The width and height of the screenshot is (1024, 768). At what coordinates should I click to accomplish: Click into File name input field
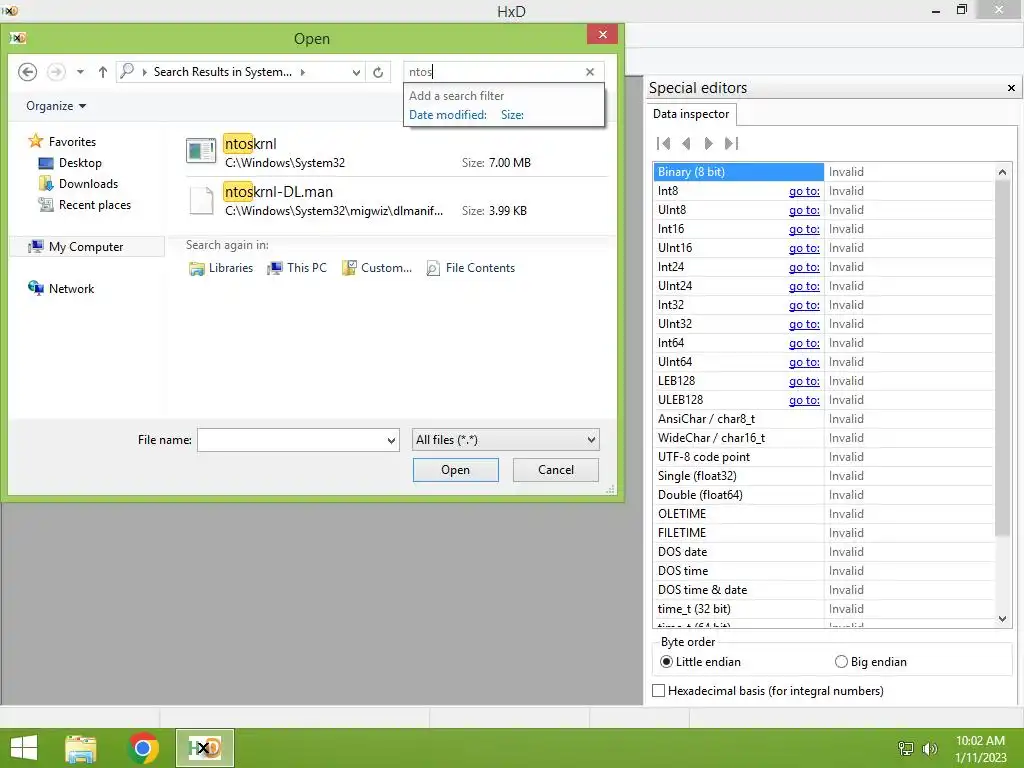(x=291, y=440)
